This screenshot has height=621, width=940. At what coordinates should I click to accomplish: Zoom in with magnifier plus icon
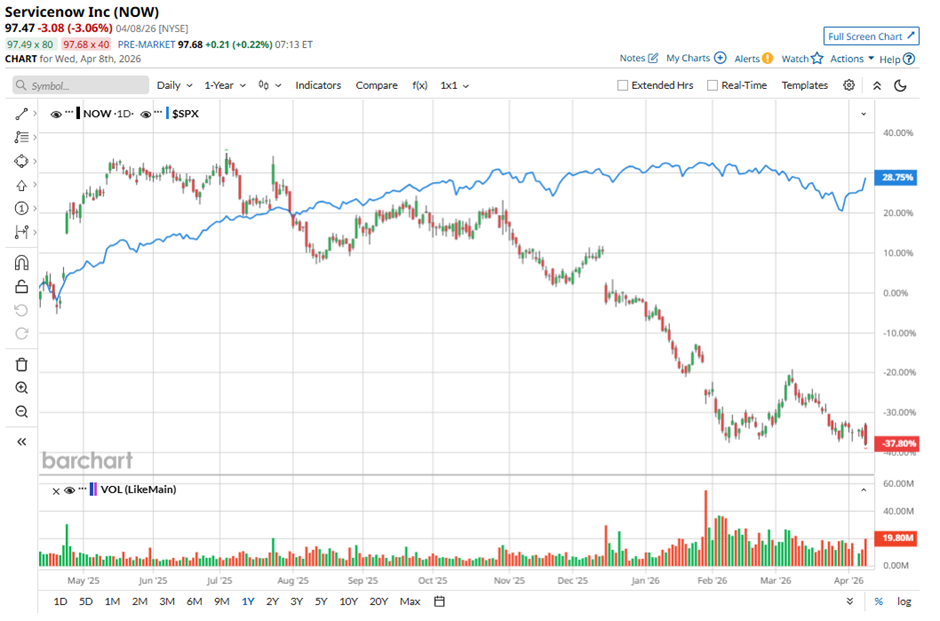tap(22, 388)
